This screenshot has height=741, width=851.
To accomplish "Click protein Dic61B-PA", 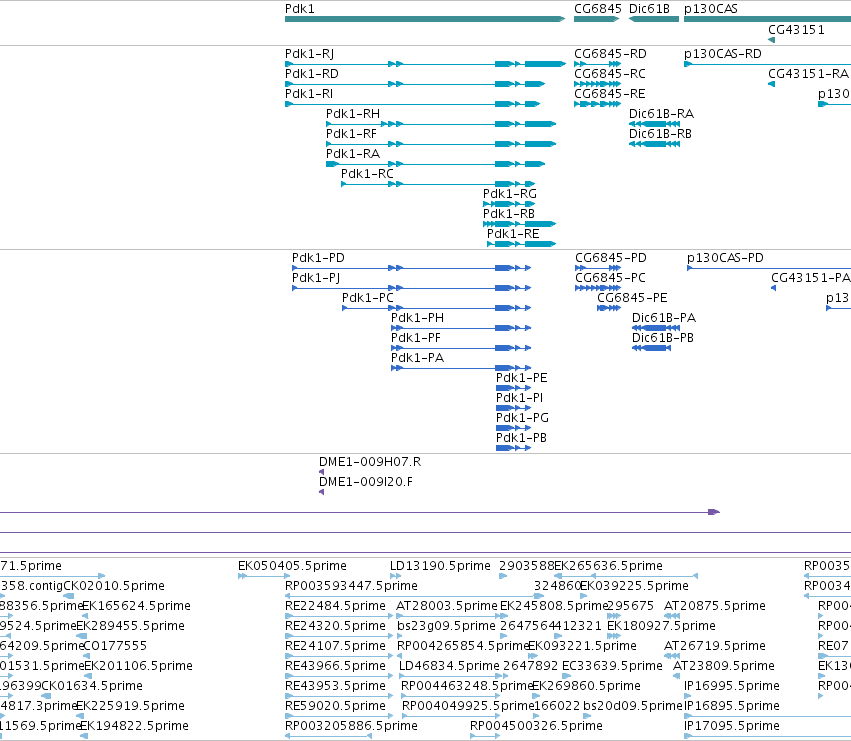I will (656, 328).
